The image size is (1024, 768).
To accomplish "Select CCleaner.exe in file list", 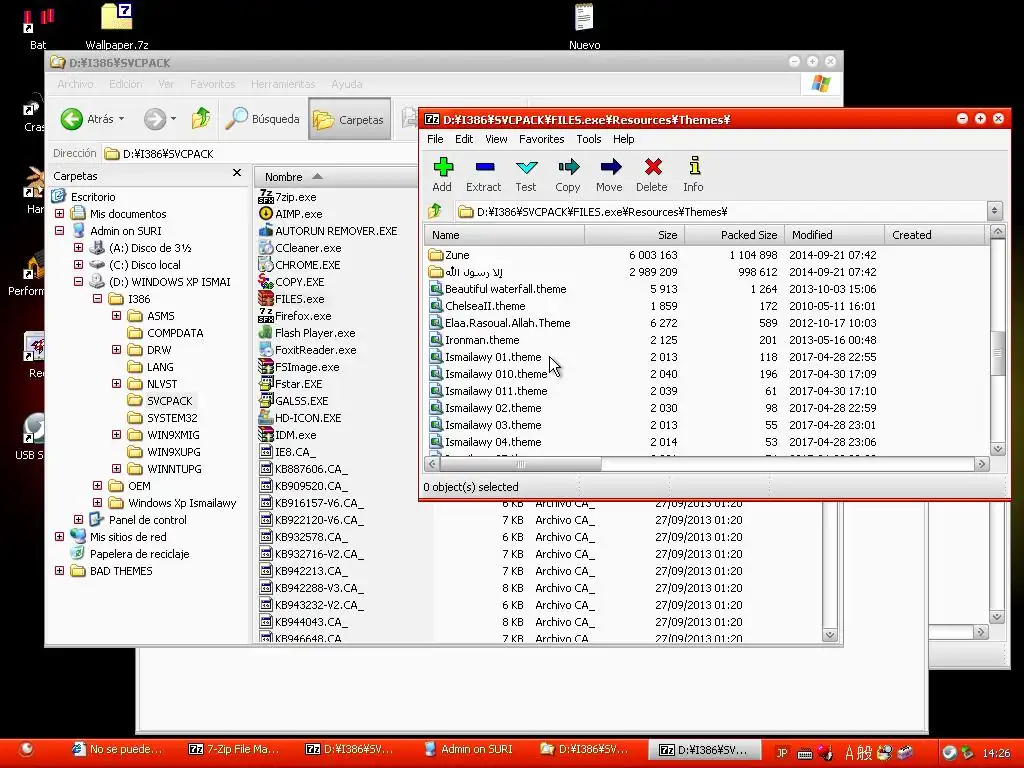I will (x=300, y=248).
